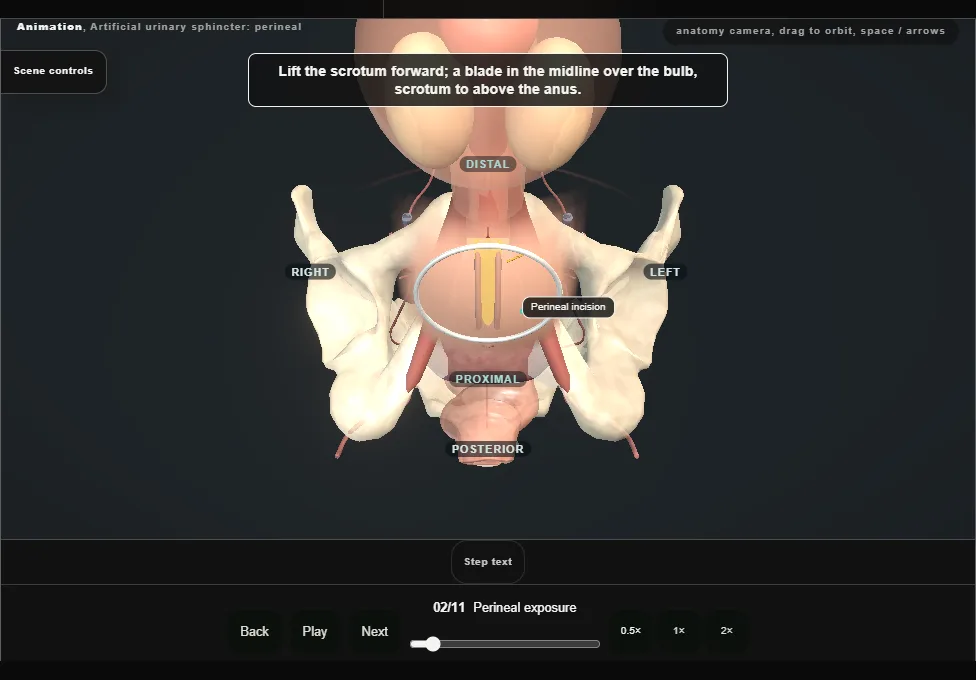Set playback speed to 1×
The image size is (976, 680).
click(x=679, y=631)
